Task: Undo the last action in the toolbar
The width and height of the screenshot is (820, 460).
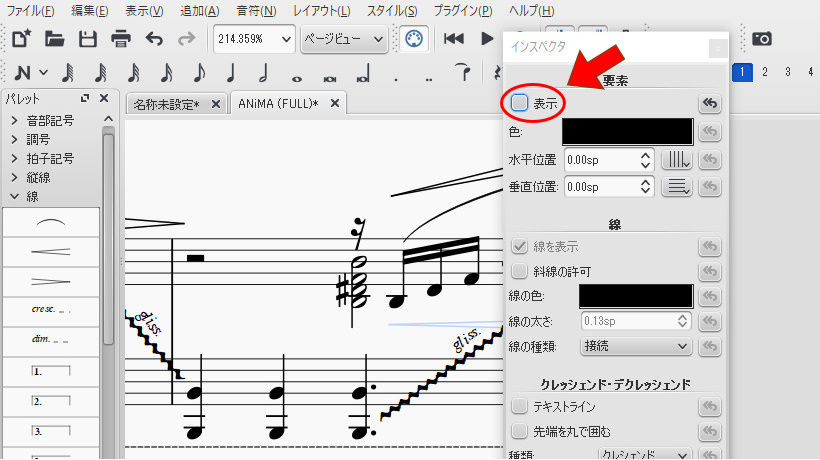Action: point(154,39)
